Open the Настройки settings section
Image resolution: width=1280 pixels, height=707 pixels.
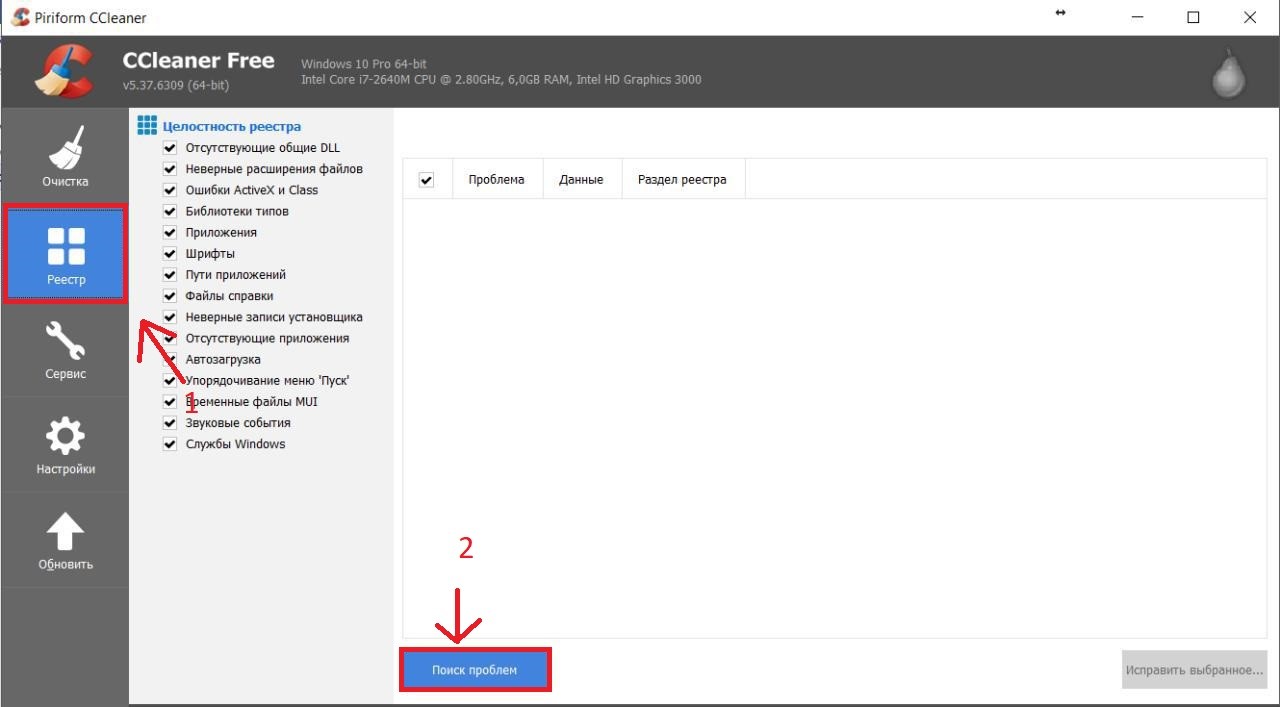(x=65, y=444)
